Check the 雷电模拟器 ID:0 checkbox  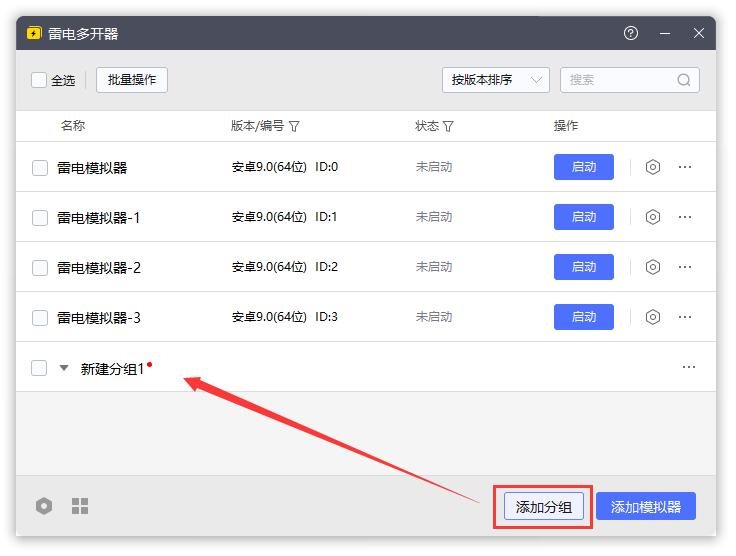click(x=40, y=168)
